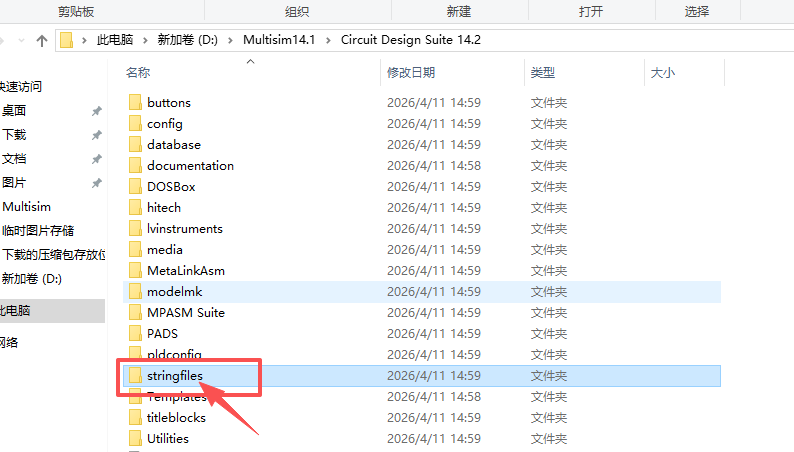Expand chevron before 此电脑 in address bar
794x452 pixels.
[x=84, y=40]
